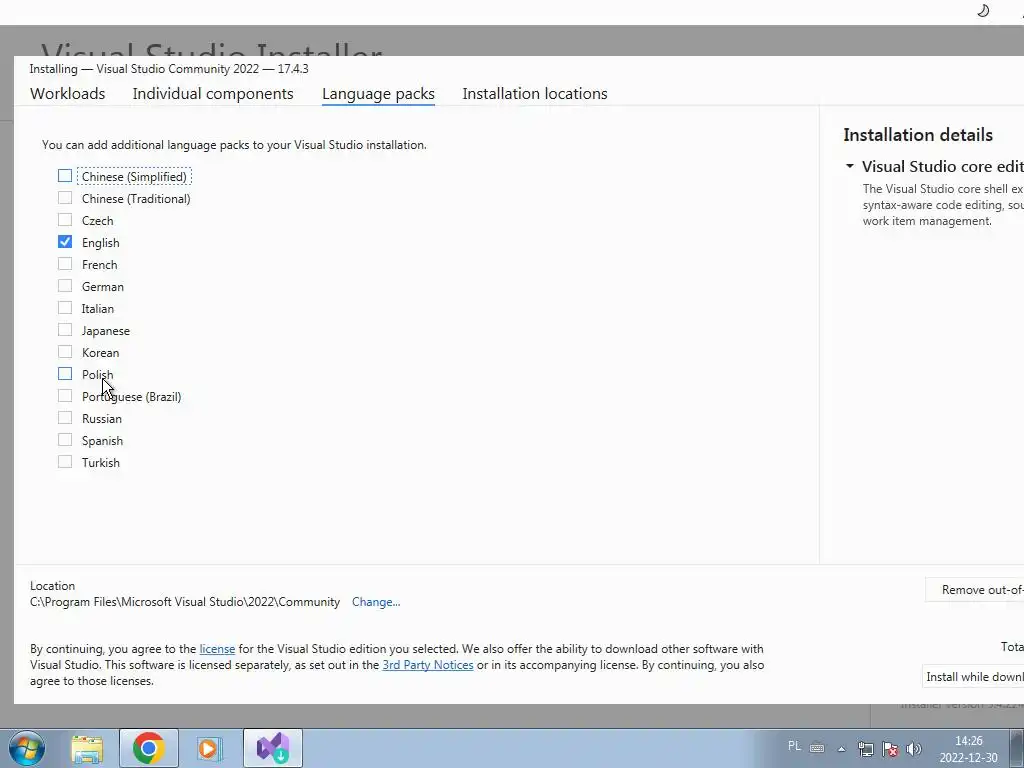The width and height of the screenshot is (1024, 768).
Task: Click the volume speaker tray icon
Action: point(914,749)
